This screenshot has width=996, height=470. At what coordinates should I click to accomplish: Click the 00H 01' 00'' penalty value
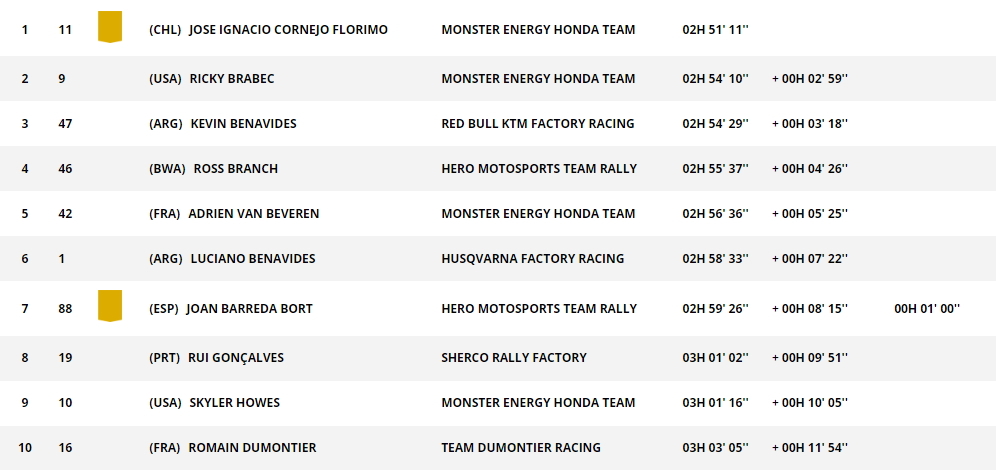pyautogui.click(x=927, y=309)
